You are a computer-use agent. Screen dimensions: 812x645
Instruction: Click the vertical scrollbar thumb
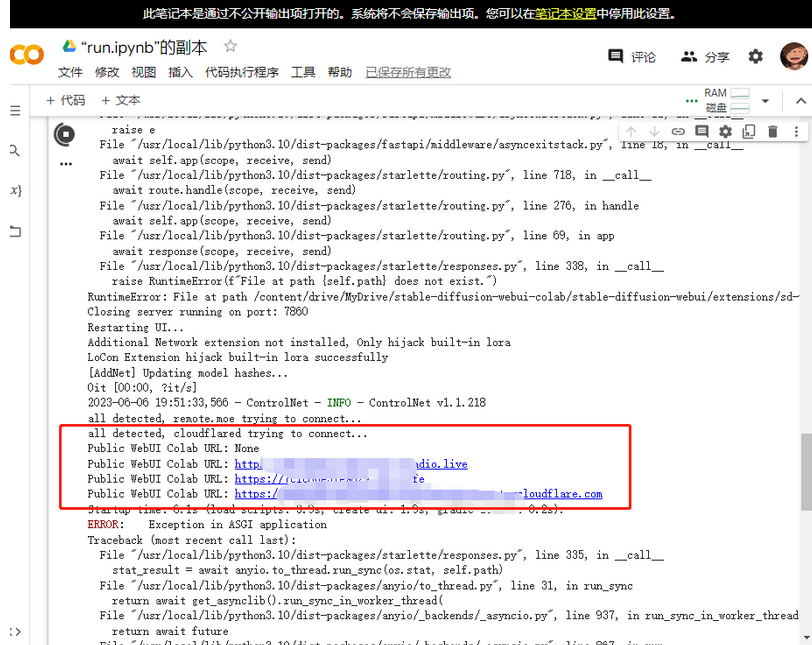806,471
